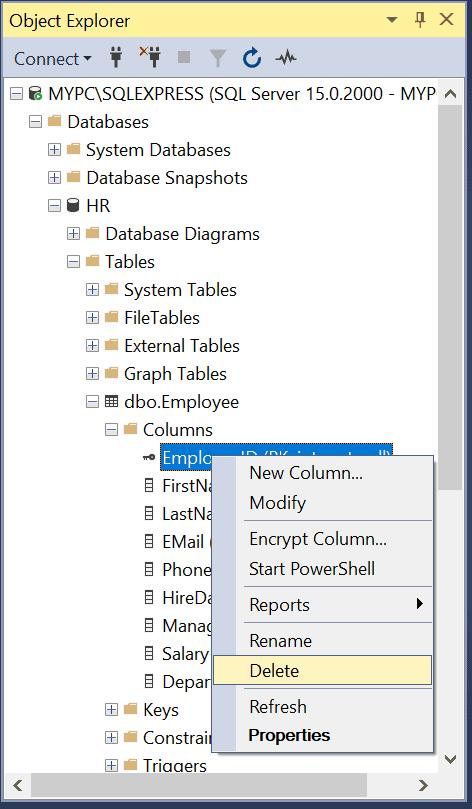
Task: Click the primary key icon of EmployeeID column
Action: 149,457
